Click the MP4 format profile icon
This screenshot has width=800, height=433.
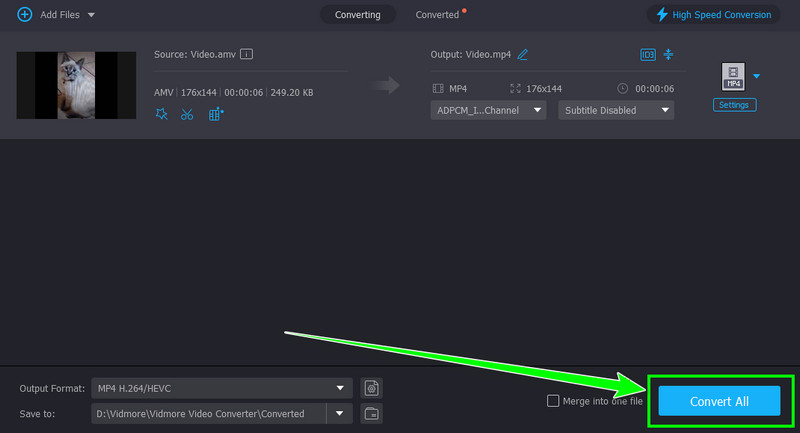734,77
